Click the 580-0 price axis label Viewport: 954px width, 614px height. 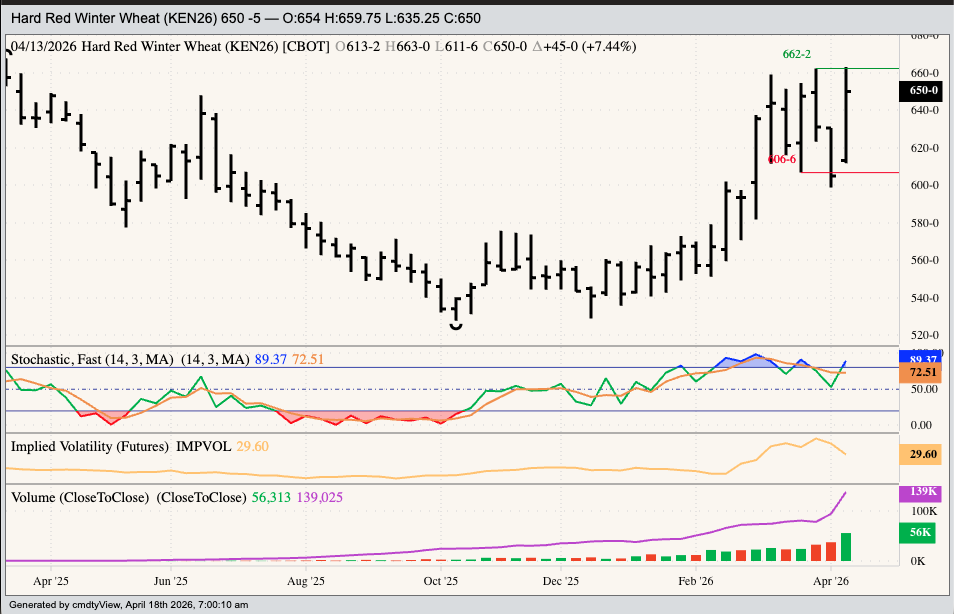tap(924, 223)
